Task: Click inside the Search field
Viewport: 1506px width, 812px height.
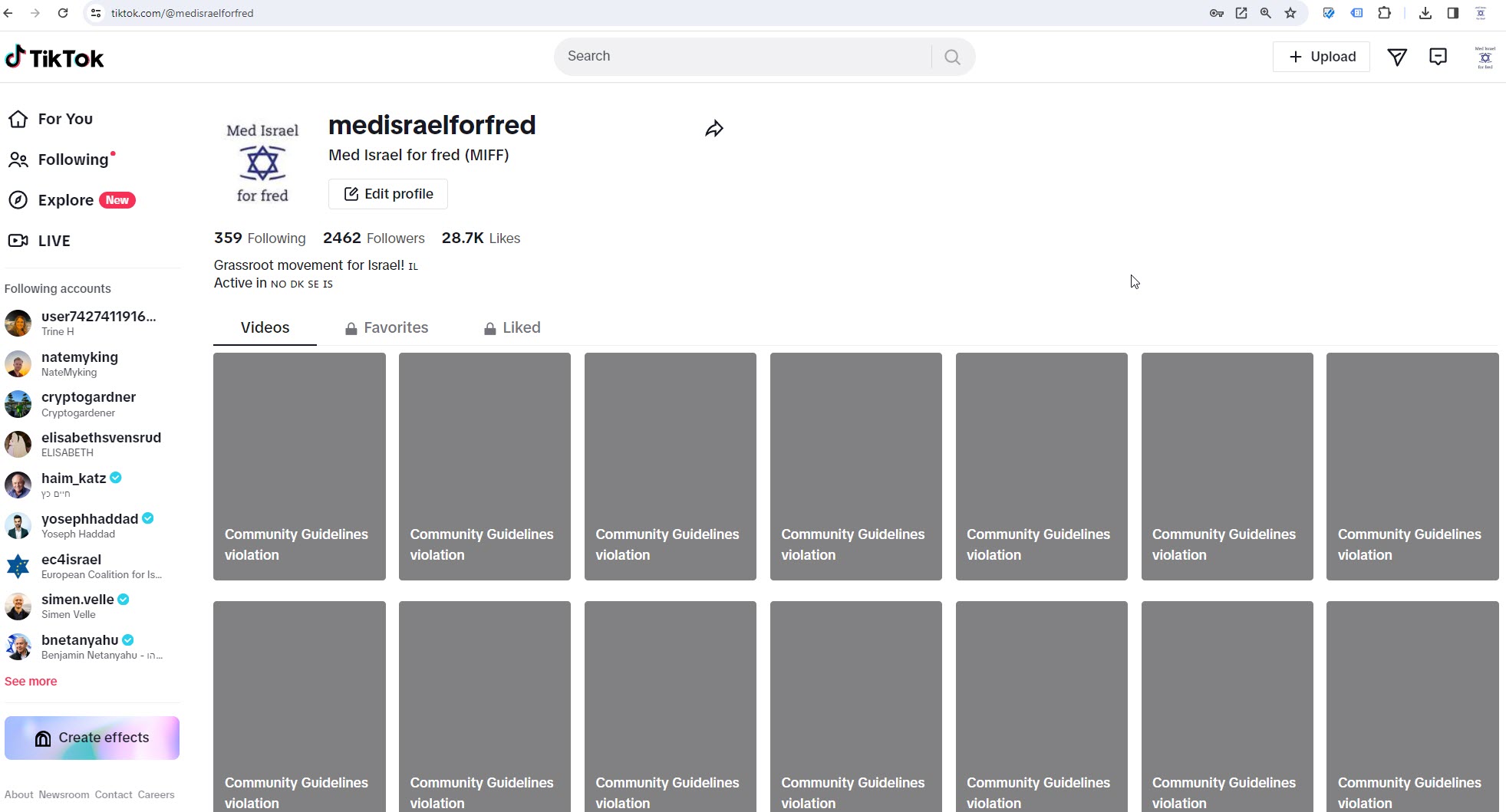Action: (744, 57)
